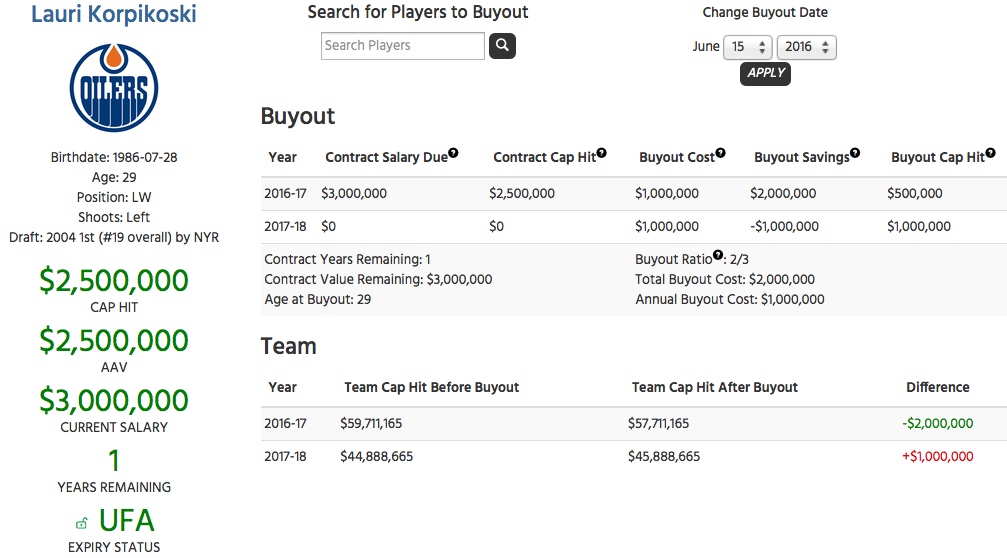Select the 2016-17 row in the Buyout table
The height and width of the screenshot is (558, 1007).
coord(634,193)
